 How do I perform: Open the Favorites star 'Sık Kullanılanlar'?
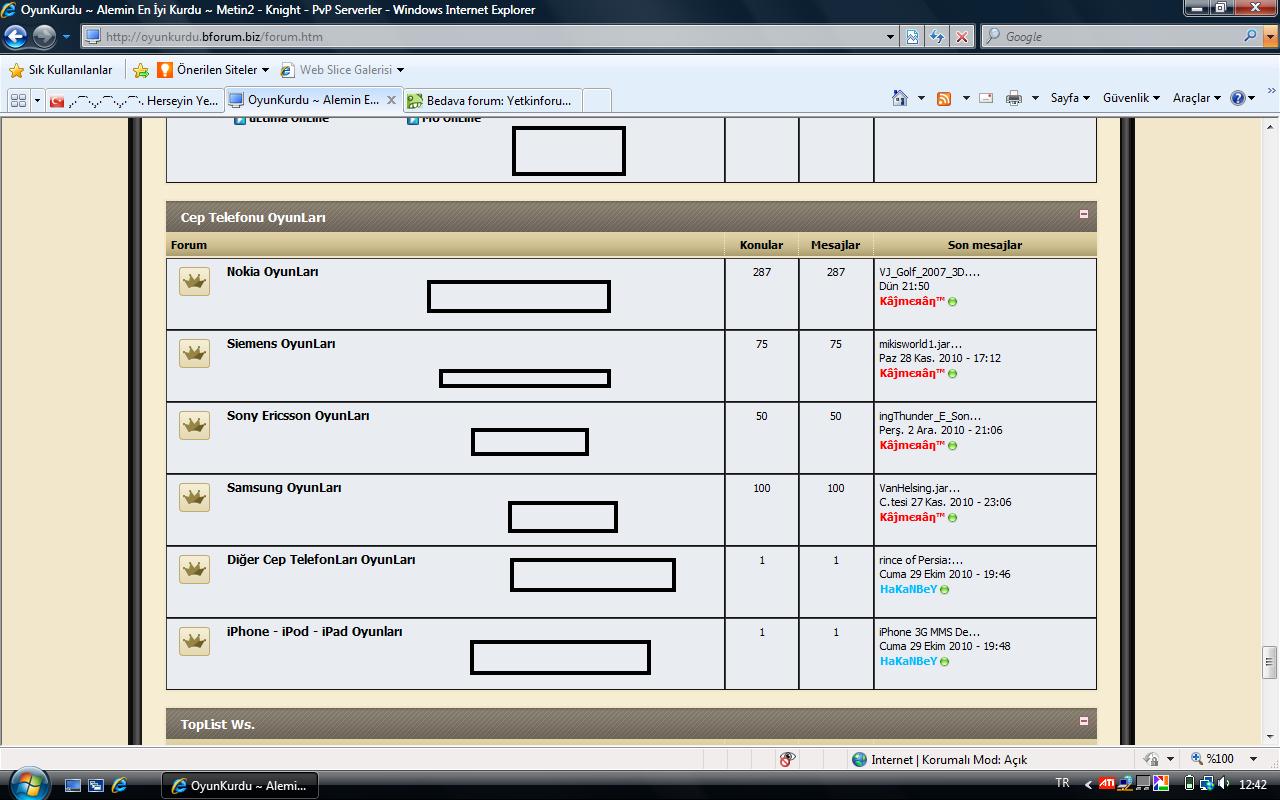pos(61,70)
